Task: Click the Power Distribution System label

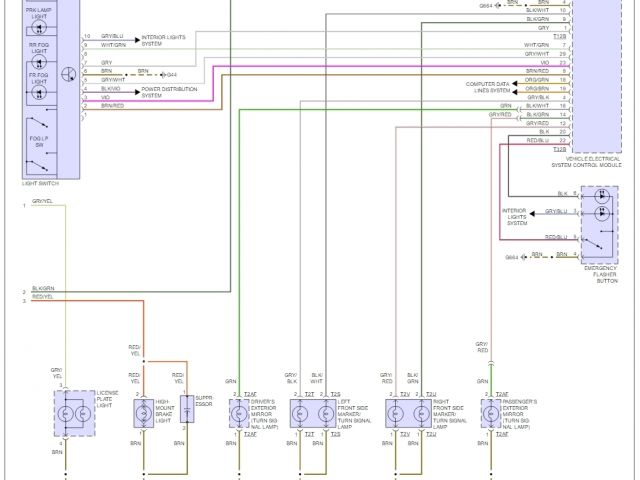Action: click(169, 92)
